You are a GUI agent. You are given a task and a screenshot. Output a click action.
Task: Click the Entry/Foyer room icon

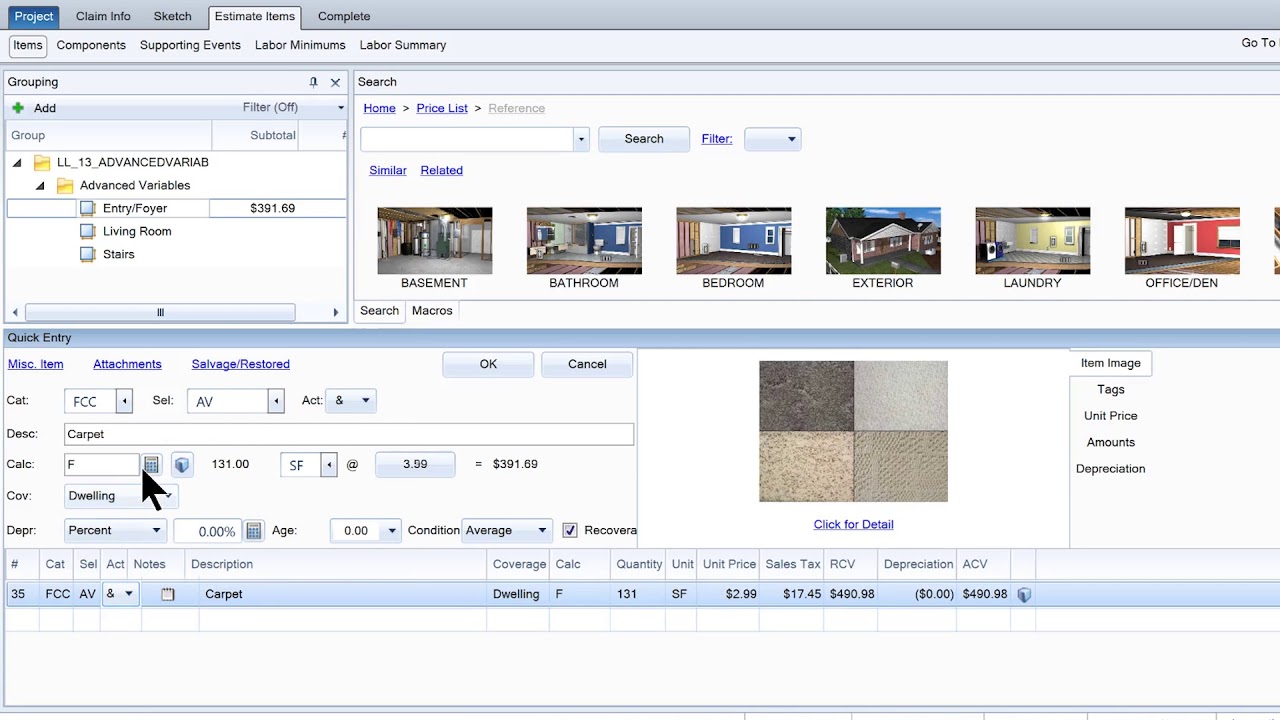87,208
